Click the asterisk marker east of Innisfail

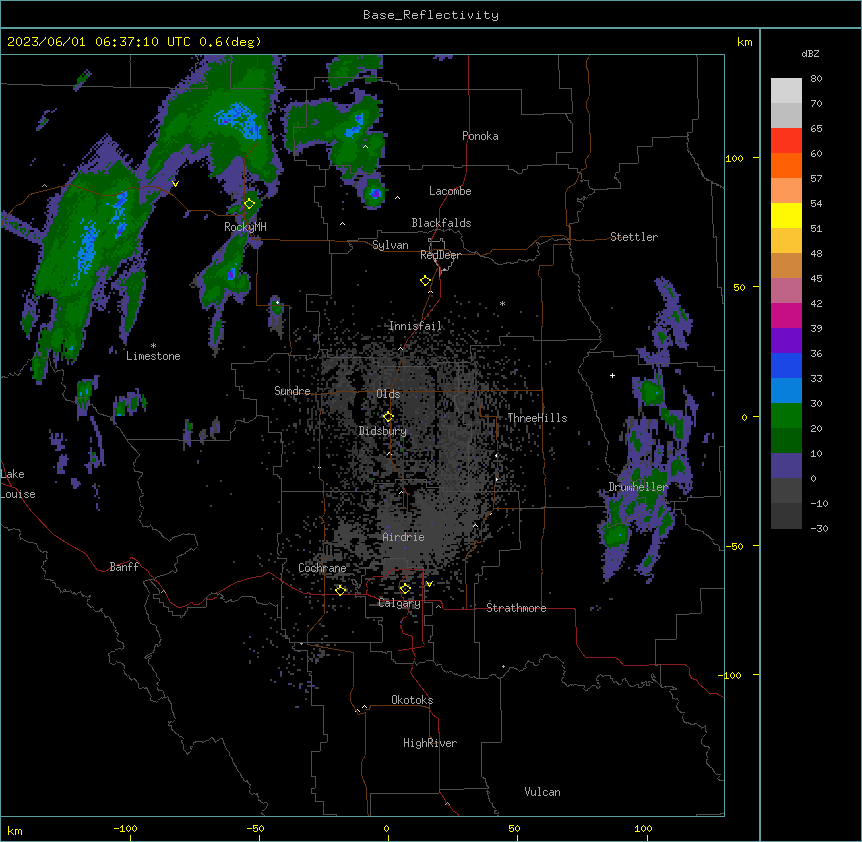pos(502,303)
